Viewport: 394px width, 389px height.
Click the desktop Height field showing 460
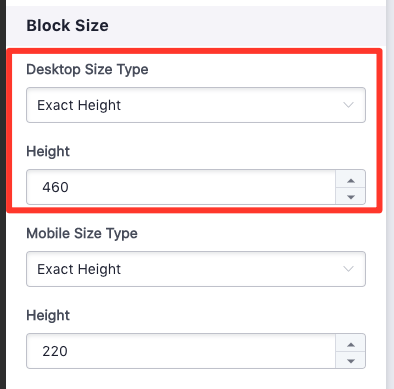tap(181, 187)
